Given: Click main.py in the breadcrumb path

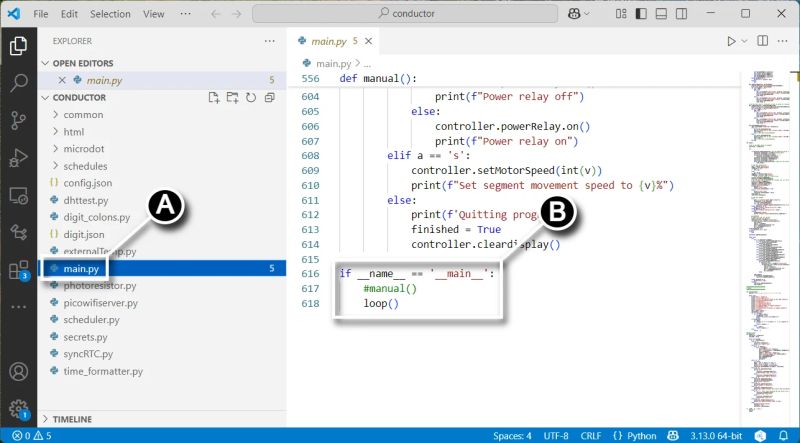Looking at the screenshot, I should 333,64.
